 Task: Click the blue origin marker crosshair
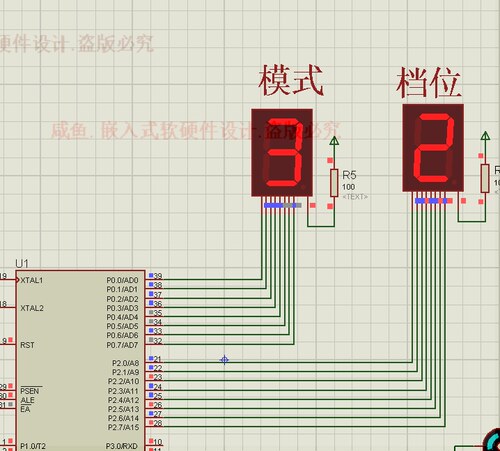pyautogui.click(x=224, y=360)
